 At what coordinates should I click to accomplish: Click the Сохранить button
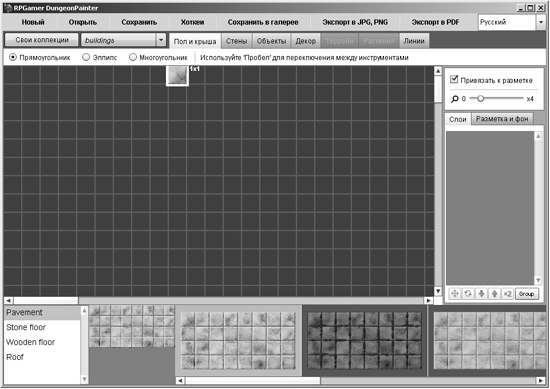tap(139, 22)
